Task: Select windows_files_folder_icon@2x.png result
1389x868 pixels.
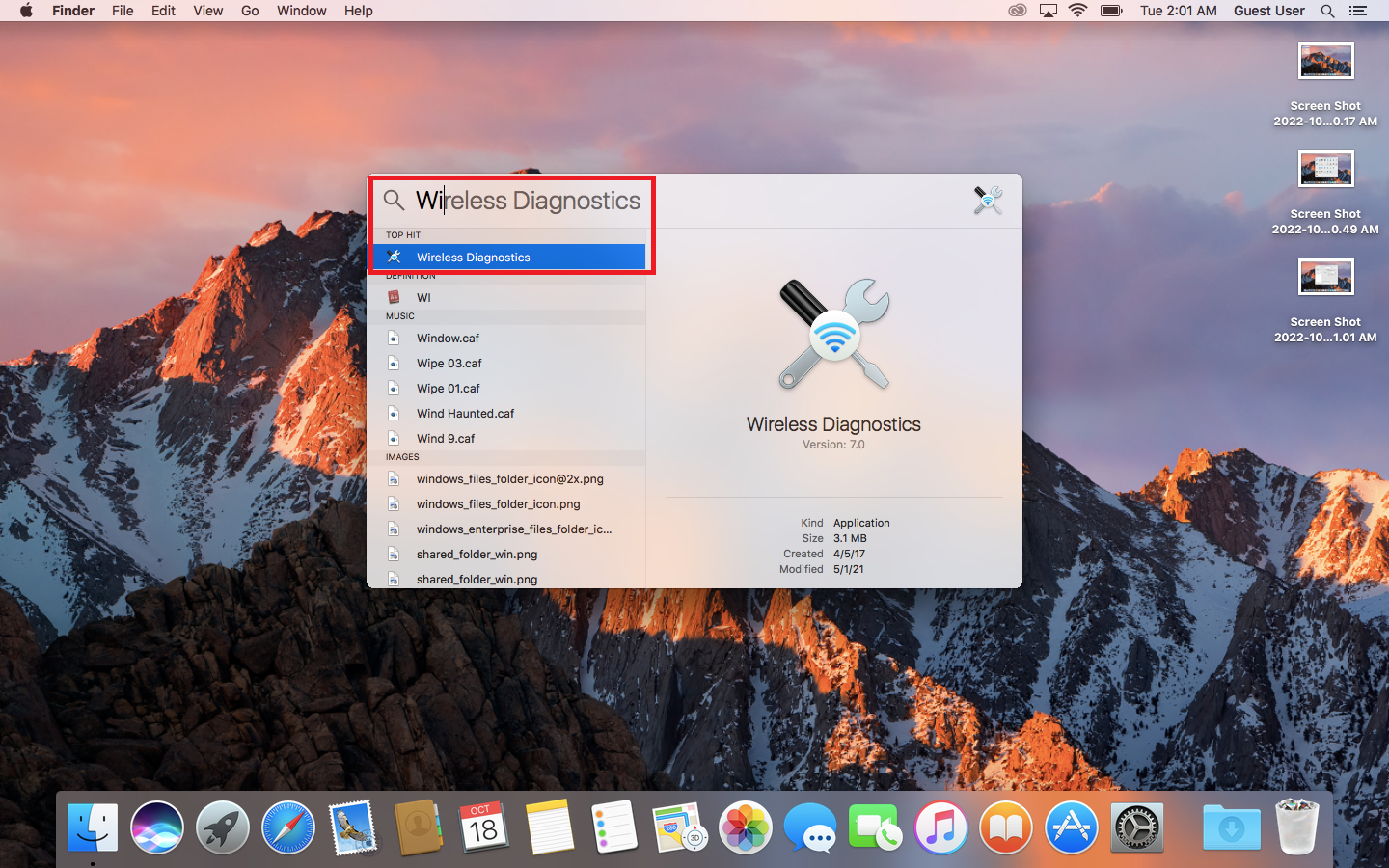Action: [506, 478]
